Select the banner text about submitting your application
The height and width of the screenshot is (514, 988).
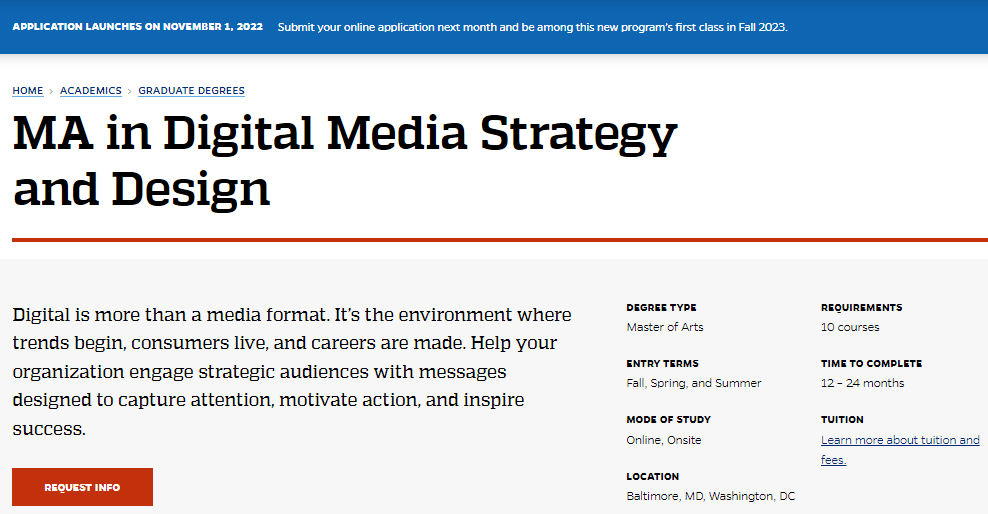[x=532, y=27]
